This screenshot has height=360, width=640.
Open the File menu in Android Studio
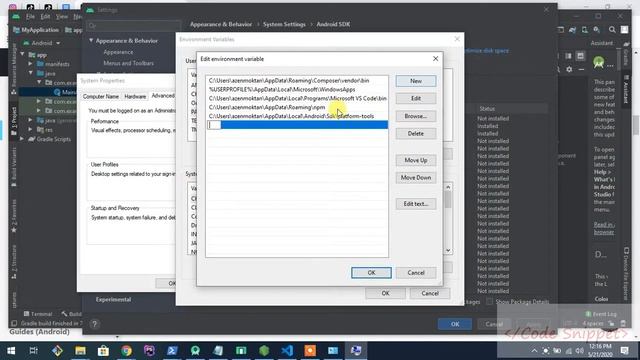point(30,16)
